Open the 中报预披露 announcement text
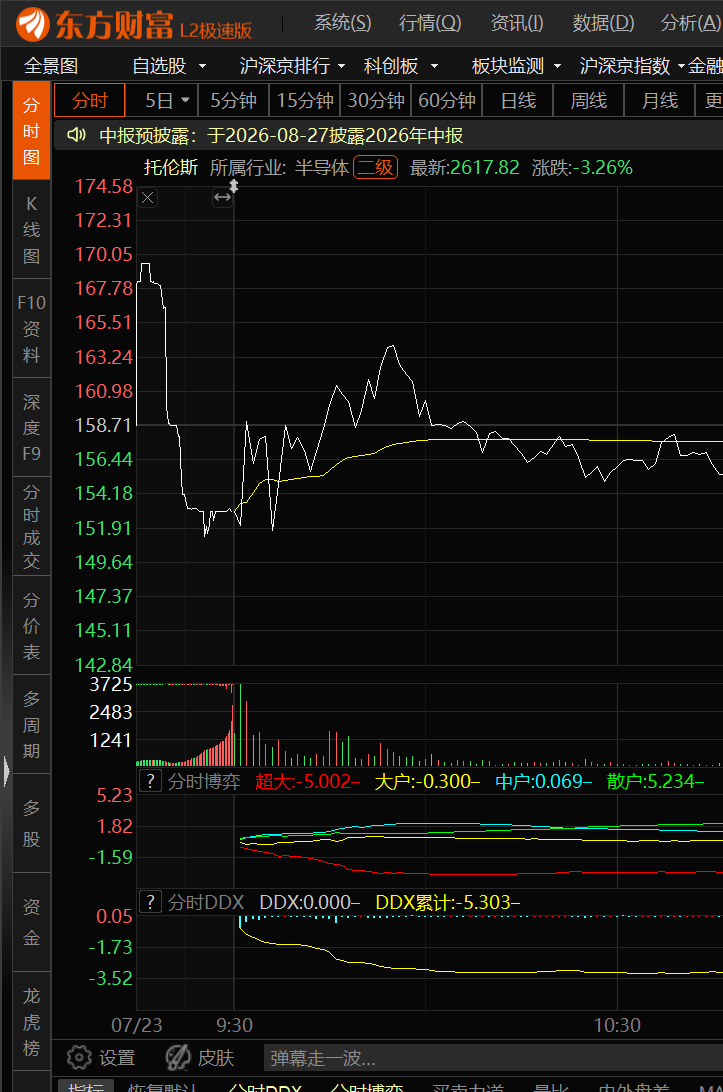The height and width of the screenshot is (1092, 723). coord(281,135)
